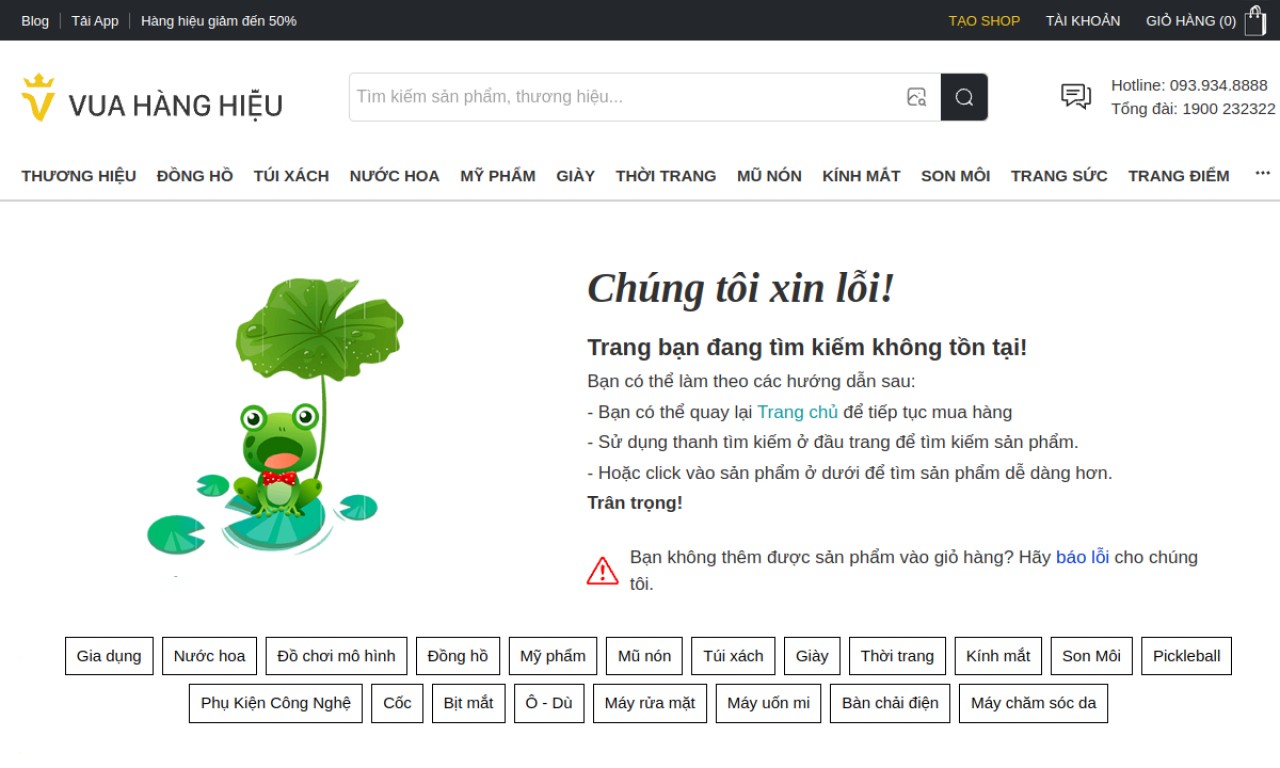
Task: Expand the three-dots more categories menu
Action: [x=1262, y=174]
